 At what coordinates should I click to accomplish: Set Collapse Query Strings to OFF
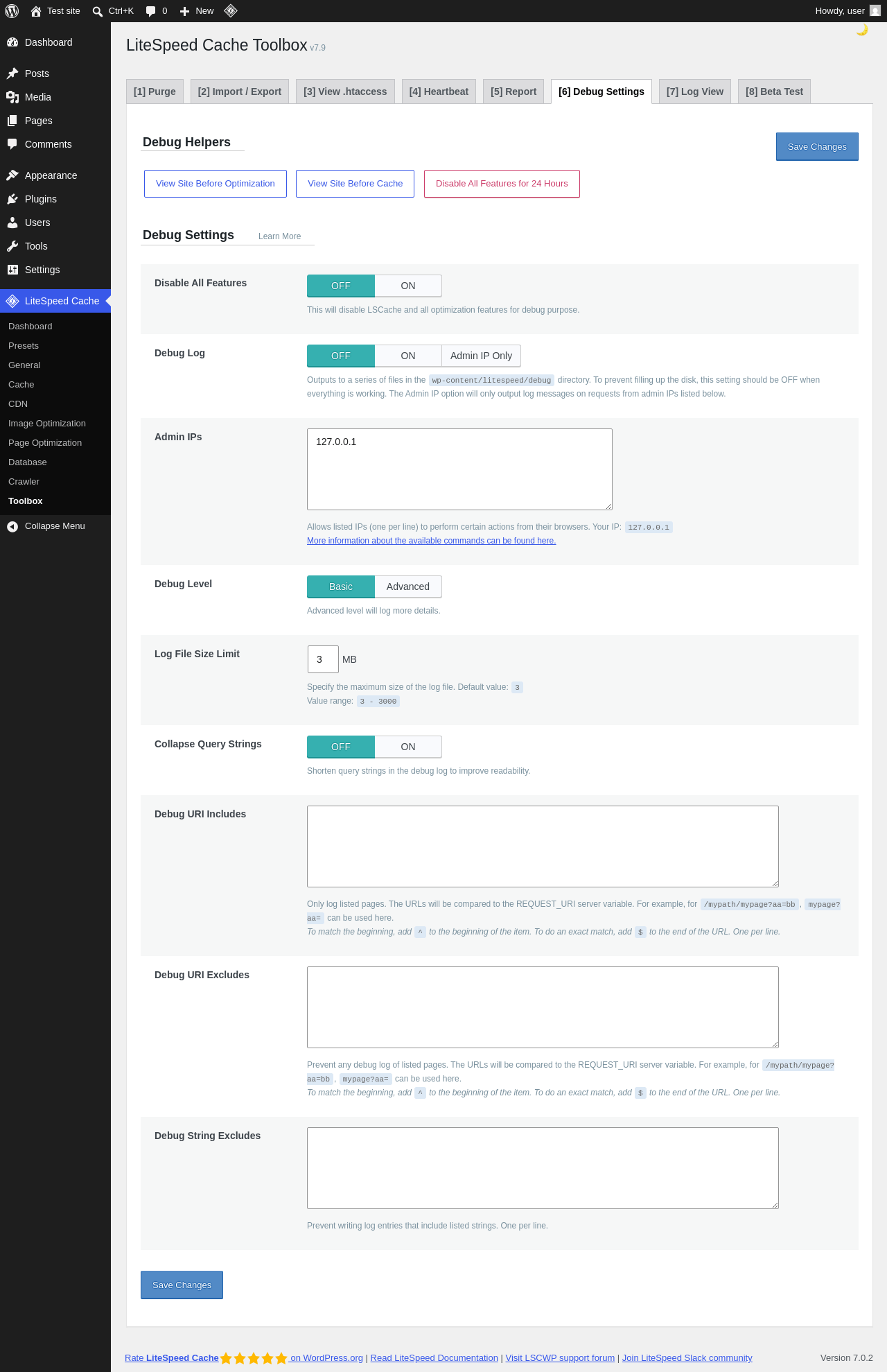pos(341,747)
